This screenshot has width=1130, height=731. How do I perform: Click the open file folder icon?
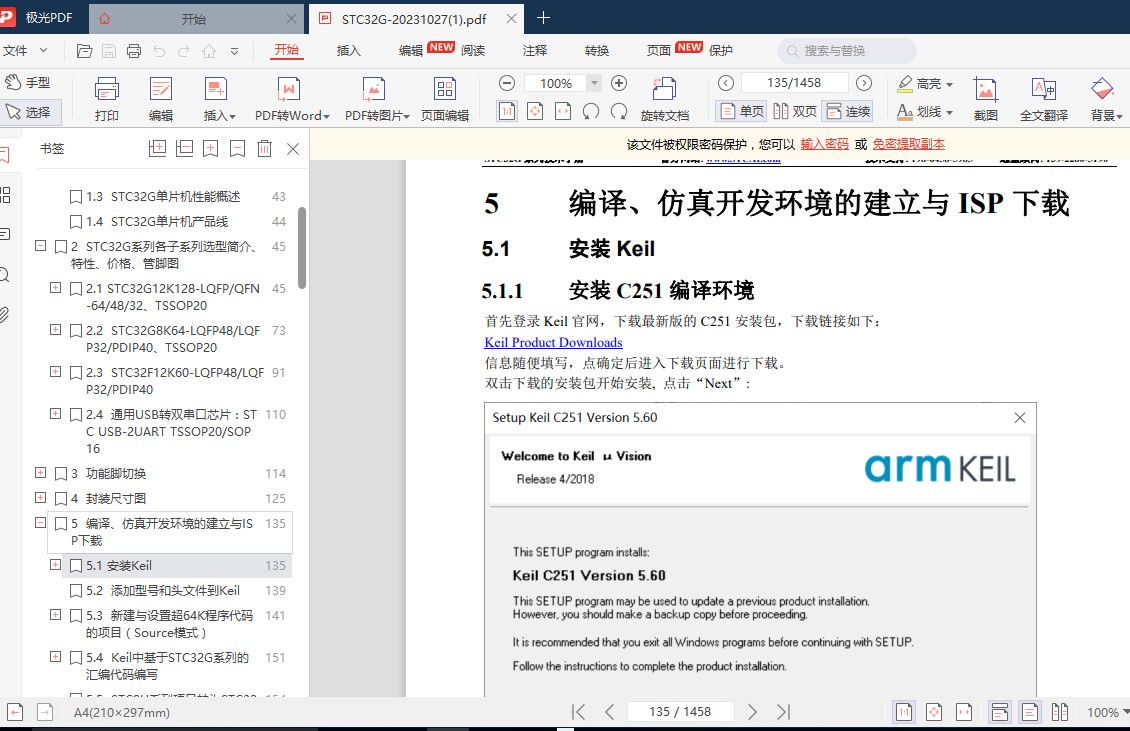84,50
